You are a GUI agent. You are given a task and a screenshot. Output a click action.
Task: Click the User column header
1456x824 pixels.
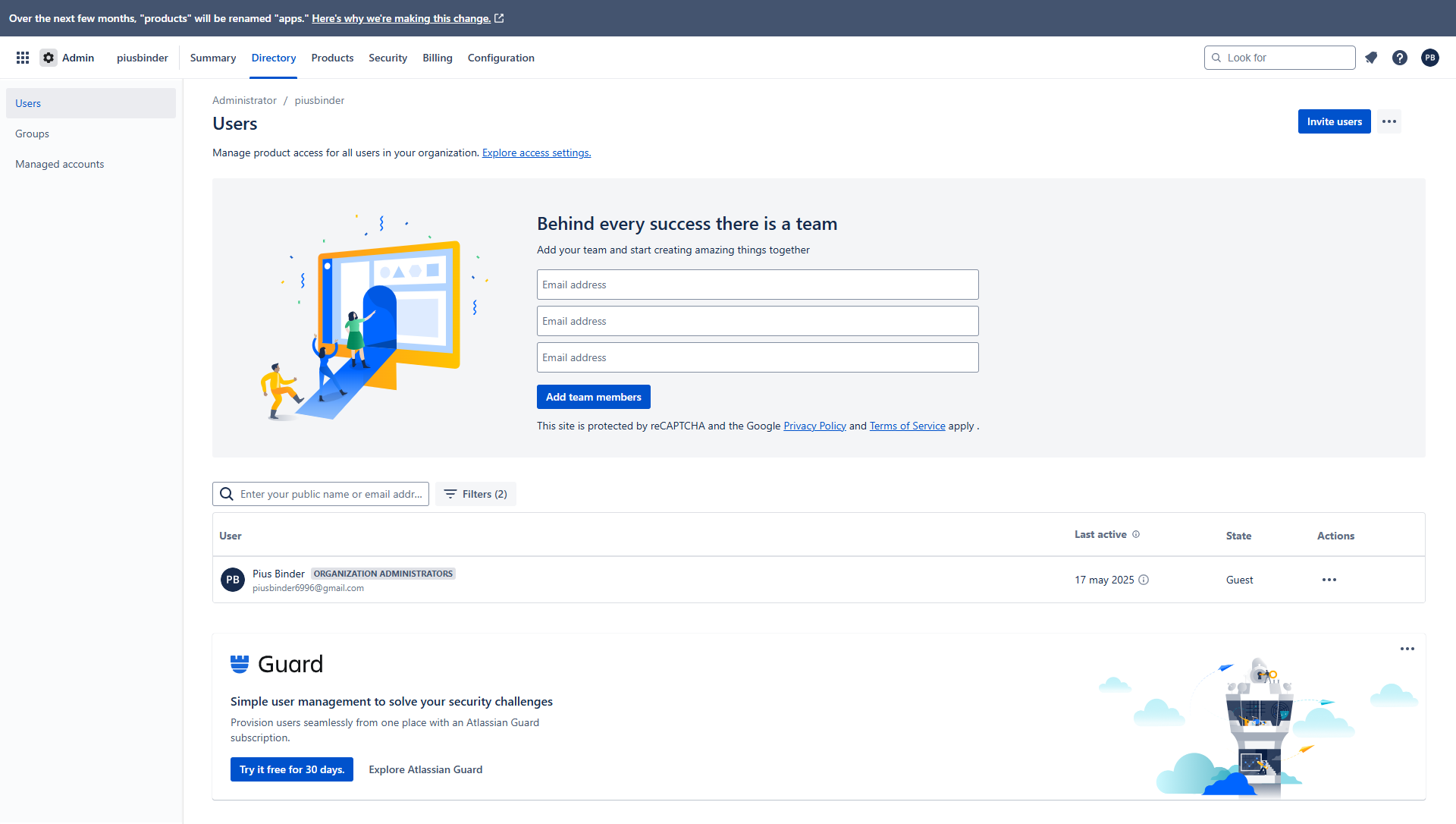tap(231, 536)
